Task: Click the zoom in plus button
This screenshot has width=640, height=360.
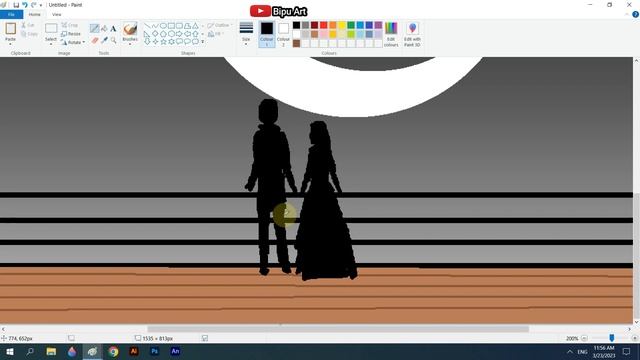Action: (x=635, y=338)
